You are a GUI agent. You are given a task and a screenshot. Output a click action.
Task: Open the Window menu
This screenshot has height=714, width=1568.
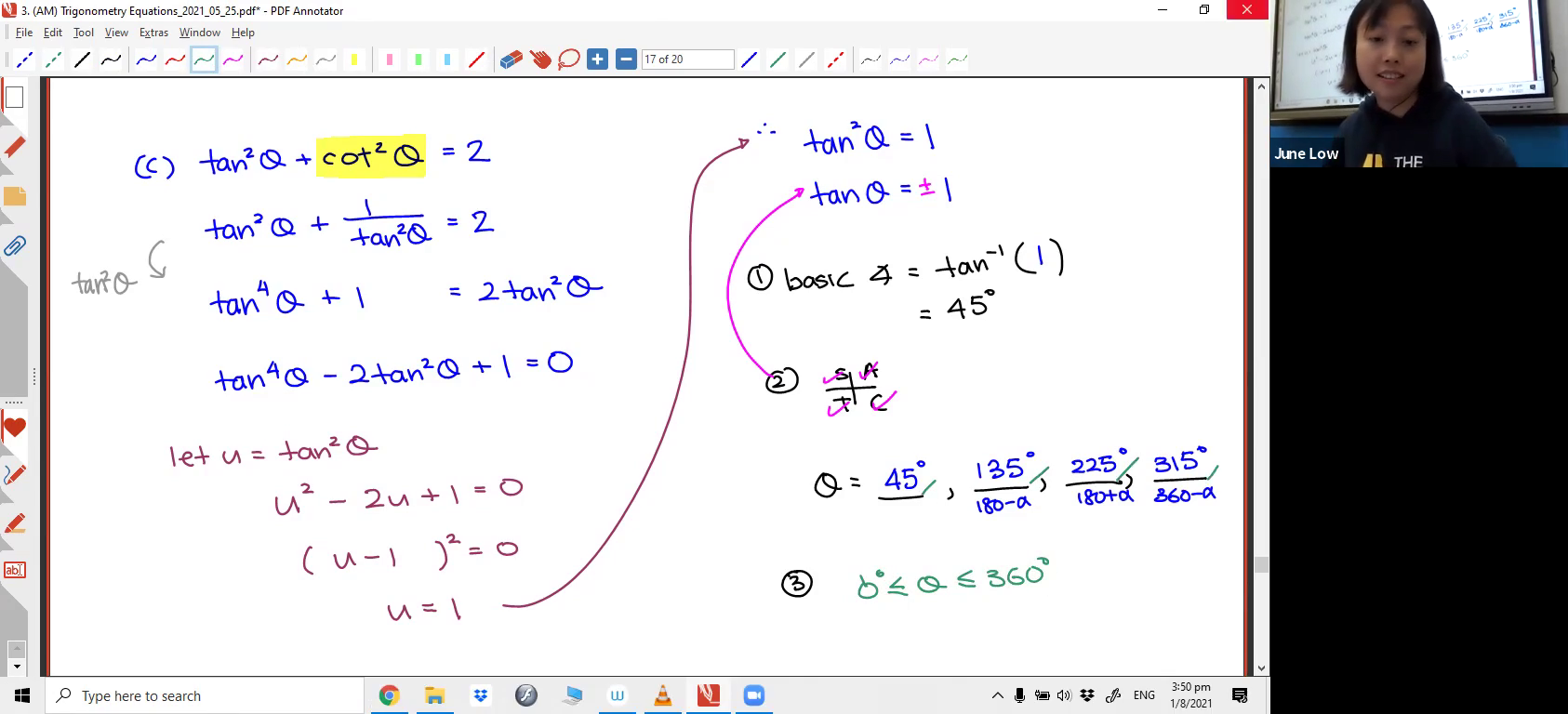(x=200, y=33)
